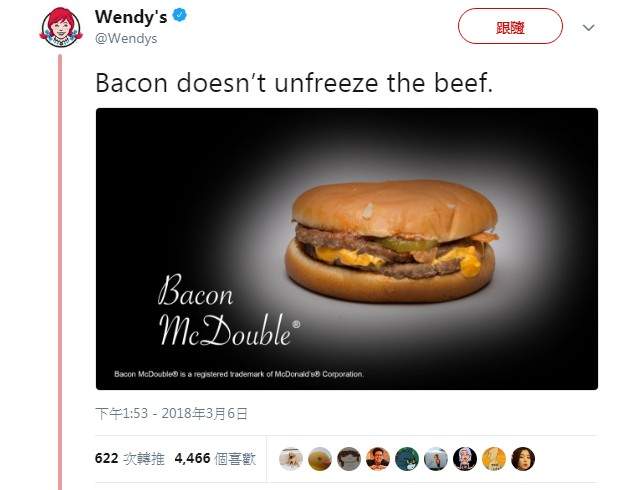Screen dimensions: 635x490
Task: View the 622 retweets list
Action: pyautogui.click(x=130, y=458)
